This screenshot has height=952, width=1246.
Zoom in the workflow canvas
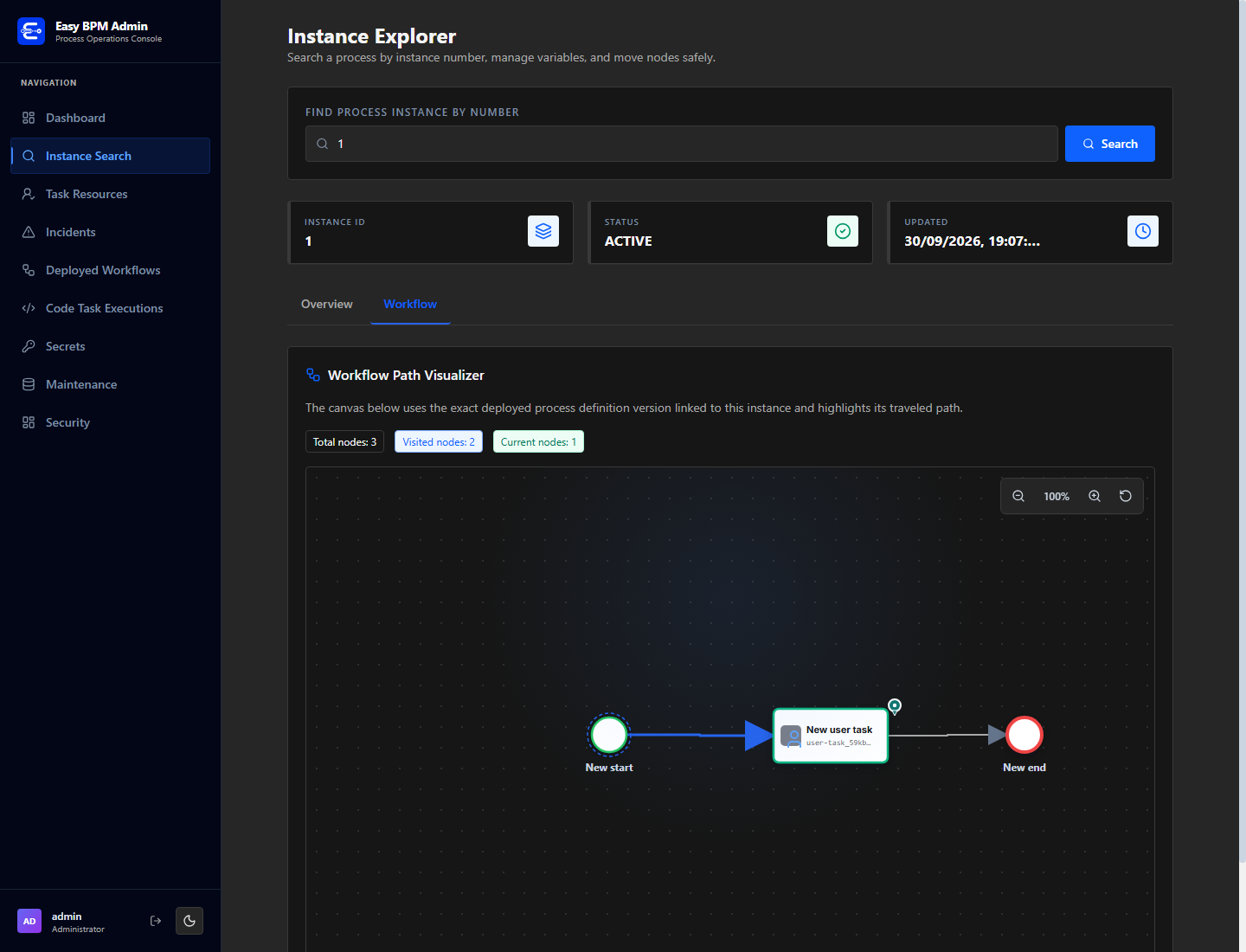1095,496
